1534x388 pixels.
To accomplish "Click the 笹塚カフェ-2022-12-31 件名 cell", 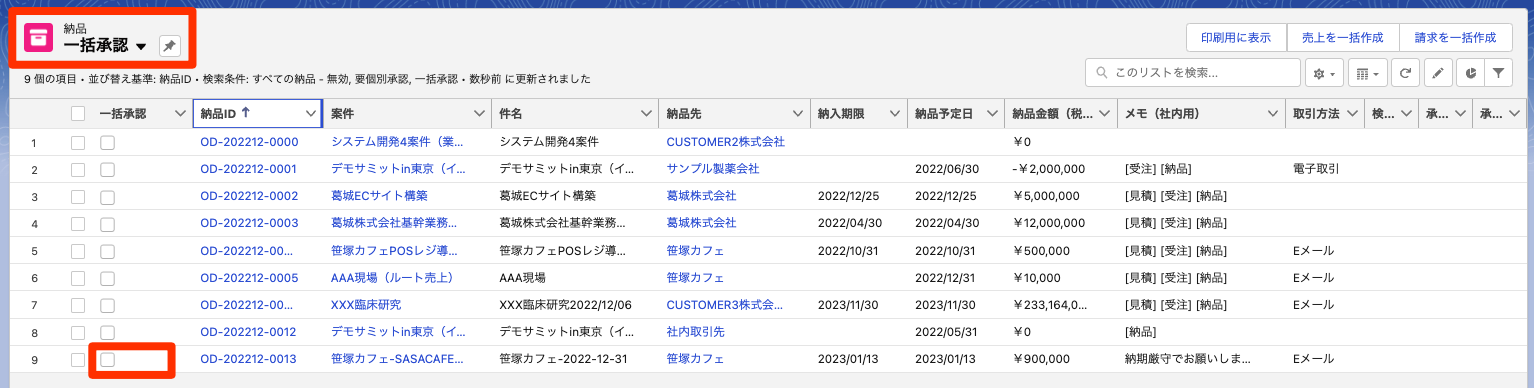I will [562, 359].
